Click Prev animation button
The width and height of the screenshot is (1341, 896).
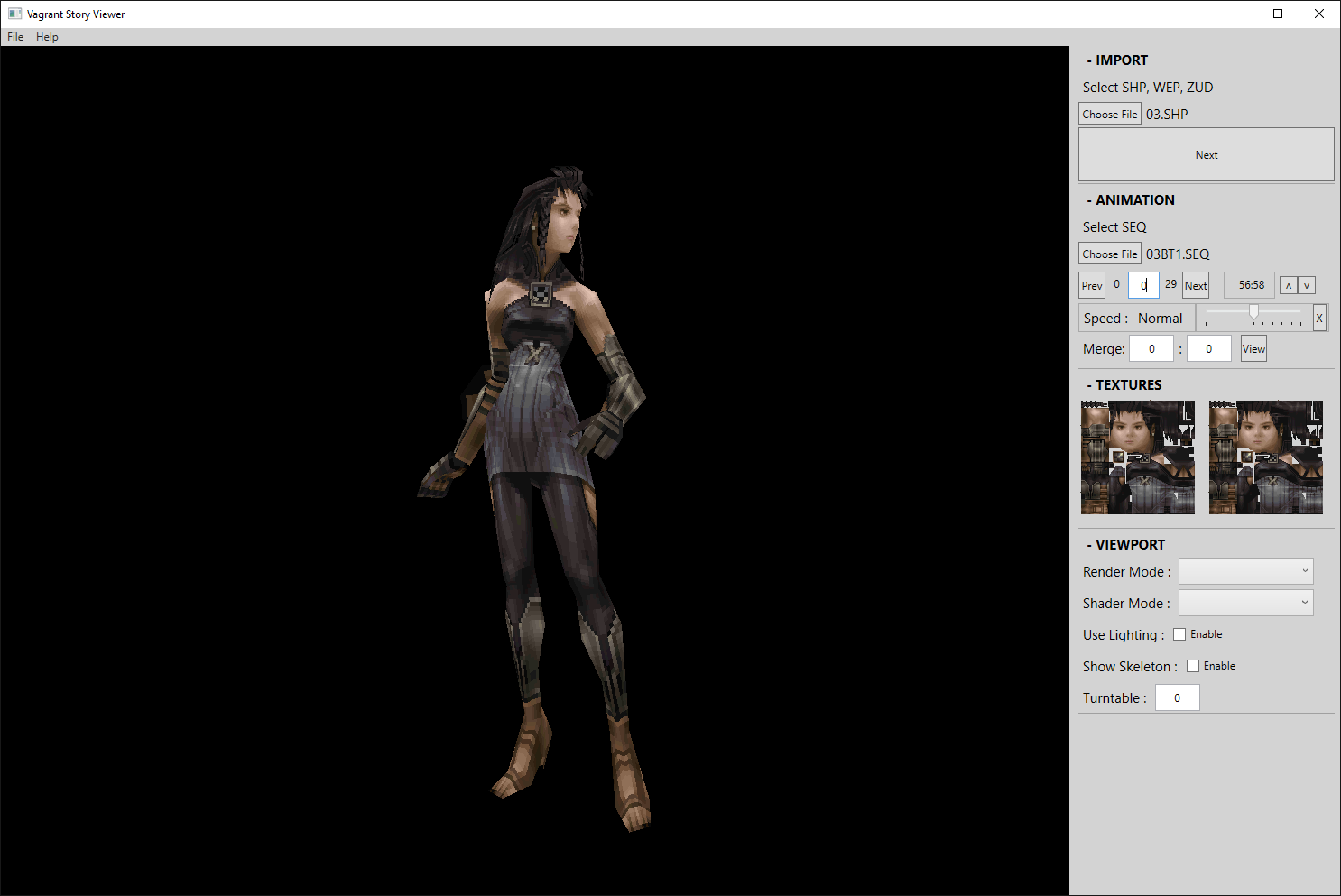tap(1092, 285)
